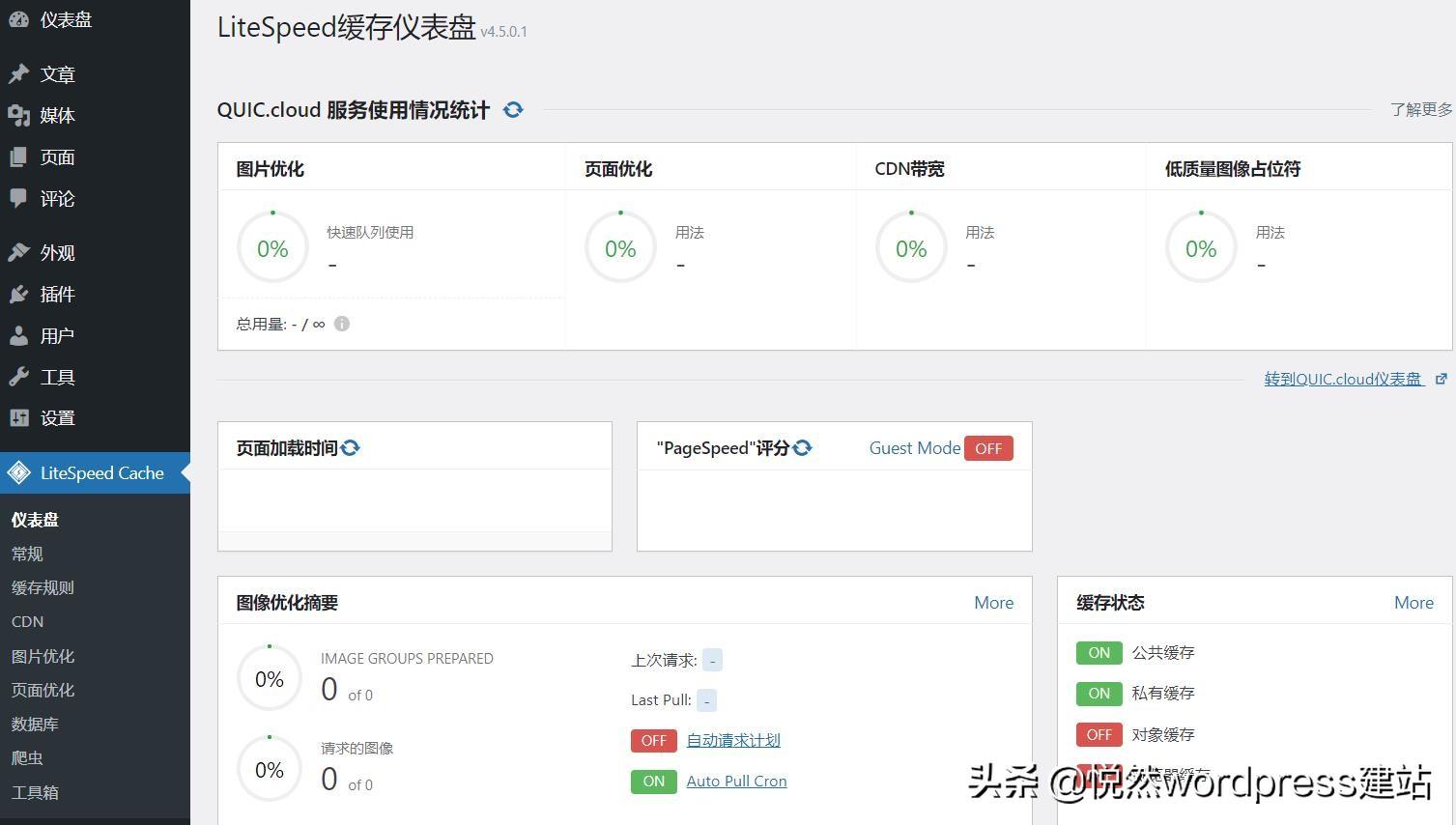Screen dimensions: 1456x825
Task: Click the 快速队列使用 label
Action: click(x=370, y=233)
